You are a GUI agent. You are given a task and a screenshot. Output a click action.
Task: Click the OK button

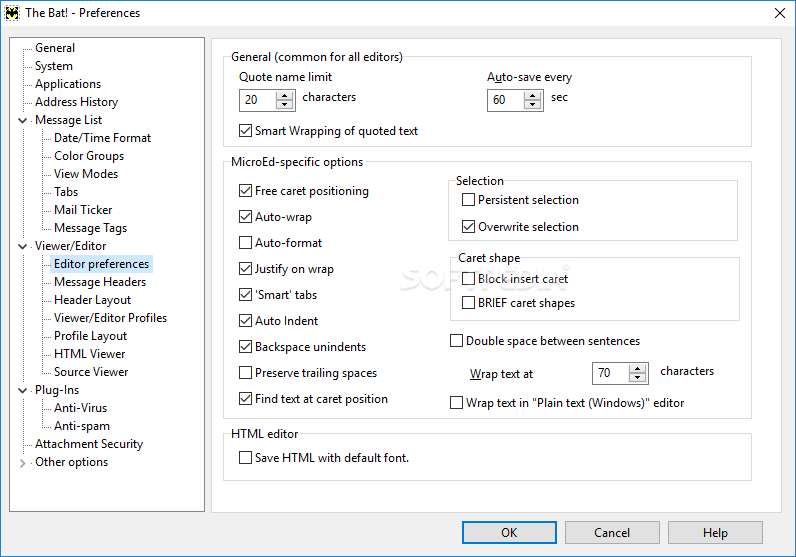509,533
